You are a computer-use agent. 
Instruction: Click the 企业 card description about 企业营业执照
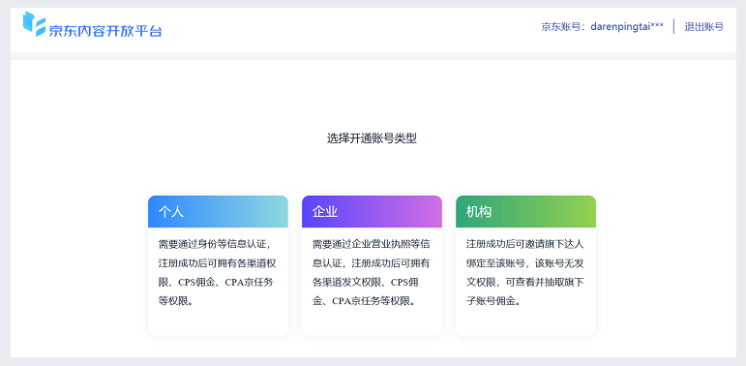click(372, 272)
